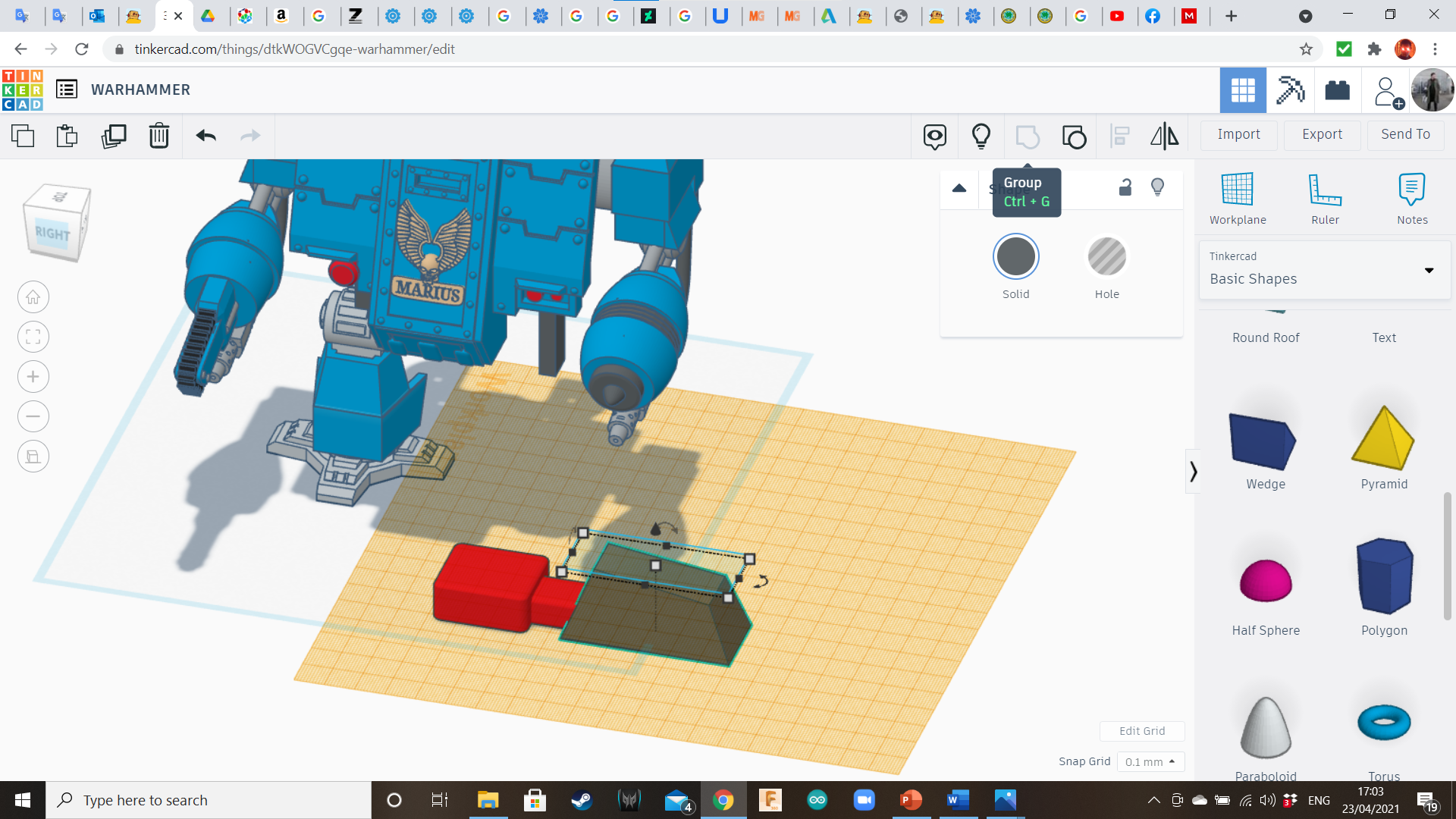The image size is (1456, 819).
Task: Click the Edit Grid button
Action: (x=1141, y=731)
